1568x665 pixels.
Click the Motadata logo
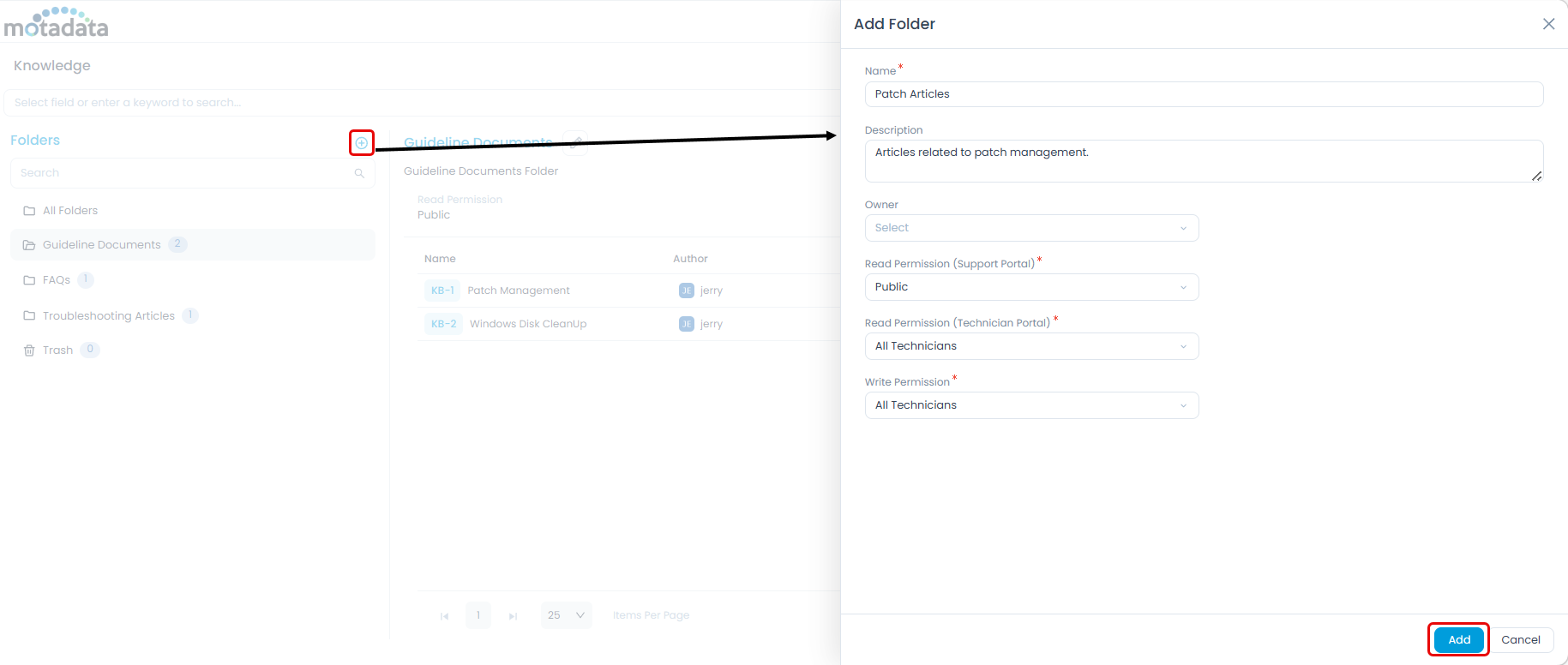coord(57,23)
